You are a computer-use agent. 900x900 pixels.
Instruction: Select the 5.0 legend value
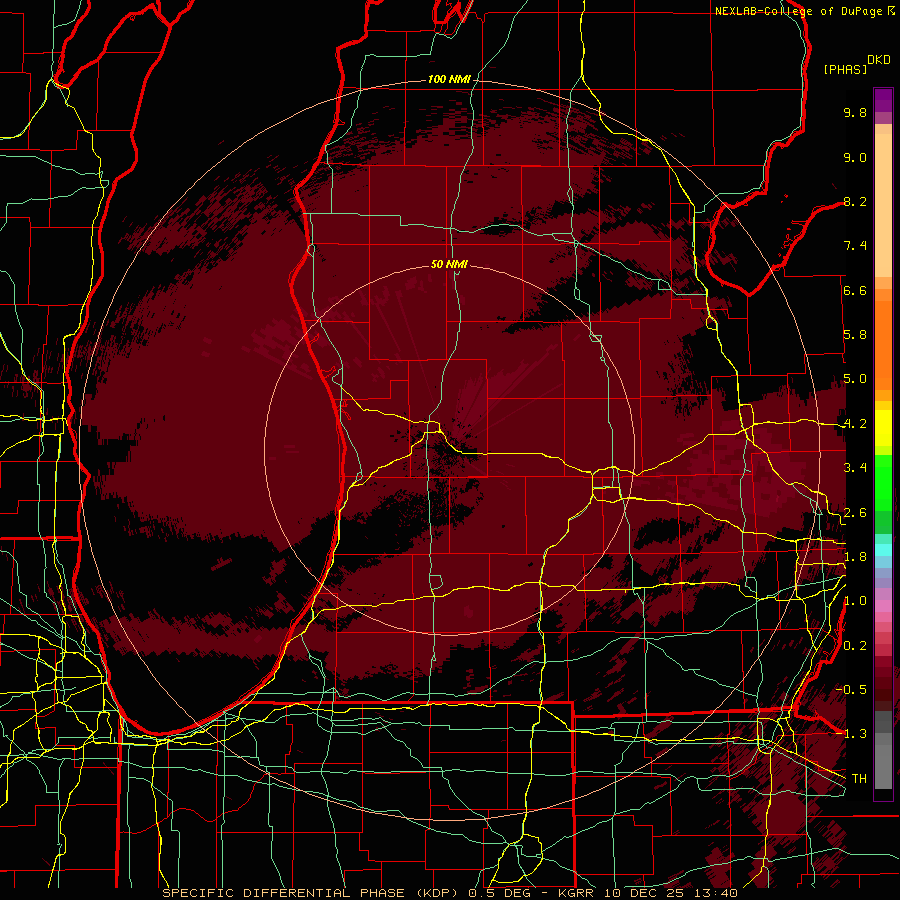pos(855,379)
